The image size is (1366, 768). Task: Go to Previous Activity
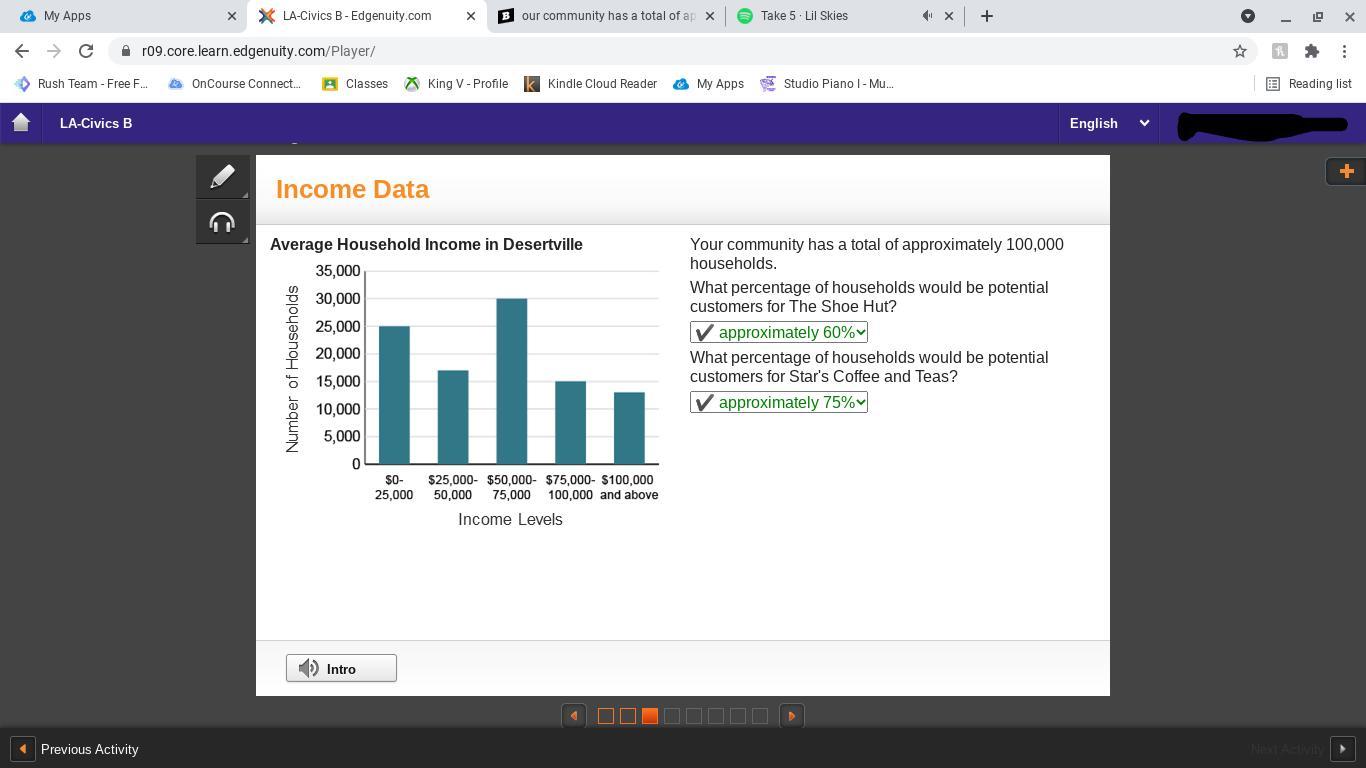coord(75,749)
